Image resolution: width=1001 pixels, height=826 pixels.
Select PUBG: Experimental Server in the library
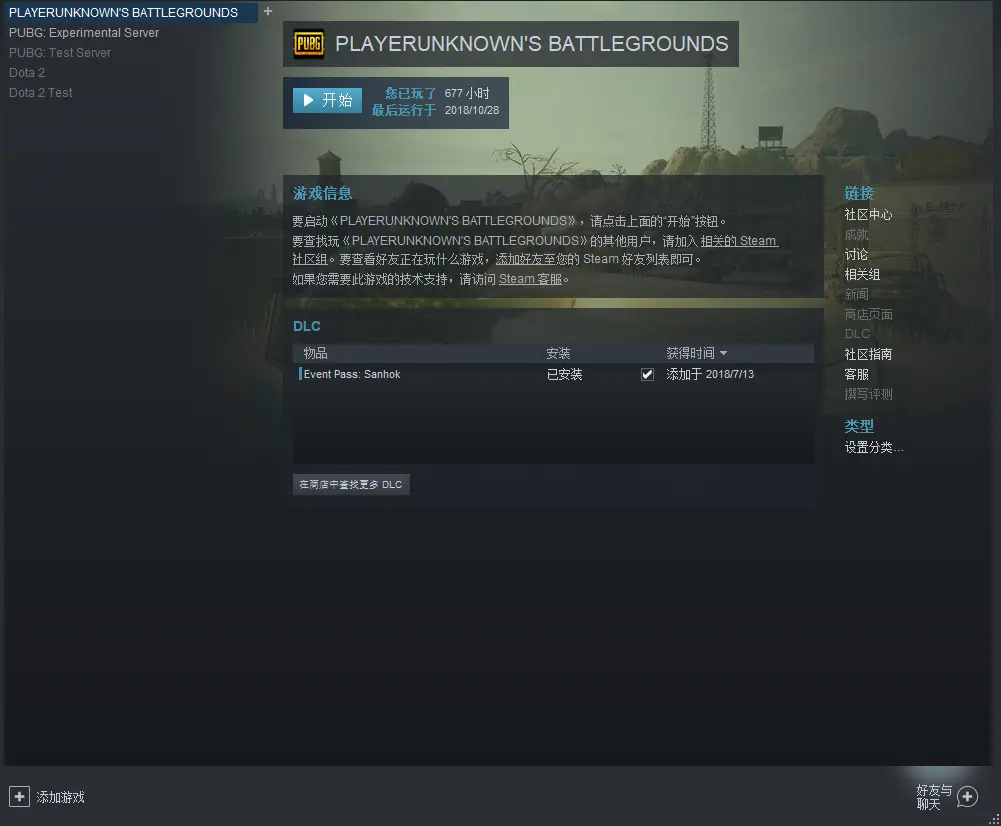[x=84, y=33]
